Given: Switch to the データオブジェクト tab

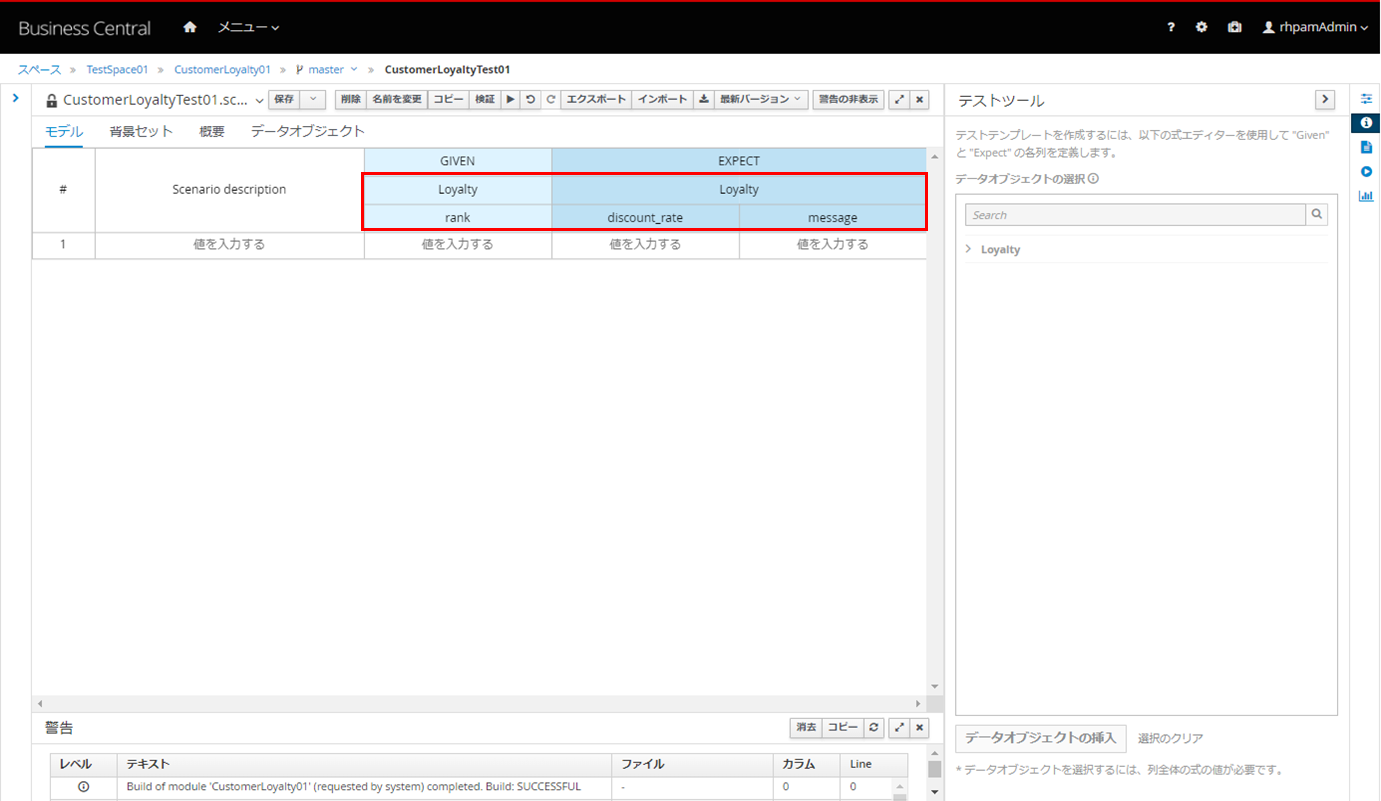Looking at the screenshot, I should (307, 131).
